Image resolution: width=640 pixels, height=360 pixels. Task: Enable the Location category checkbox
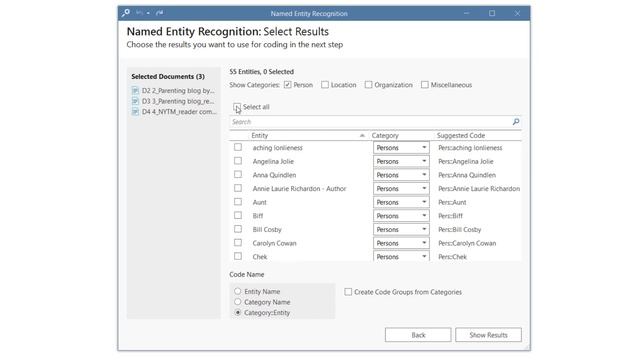tap(325, 85)
